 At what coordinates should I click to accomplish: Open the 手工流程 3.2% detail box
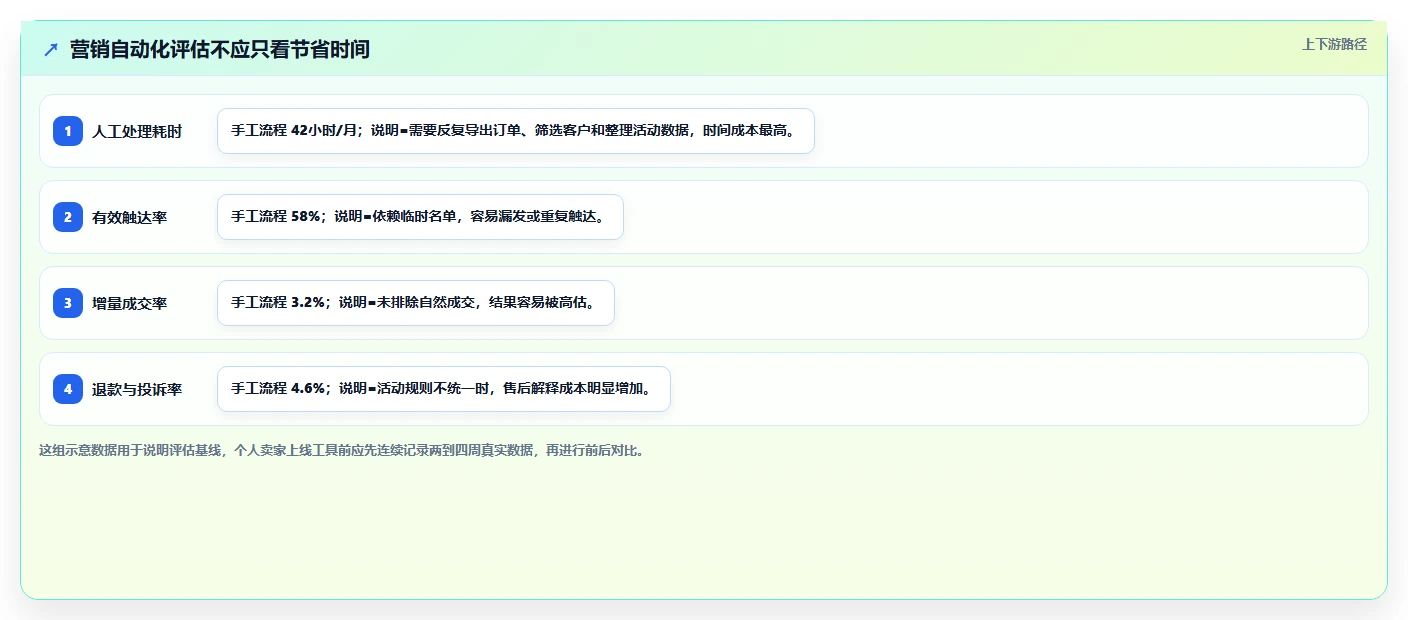point(416,303)
